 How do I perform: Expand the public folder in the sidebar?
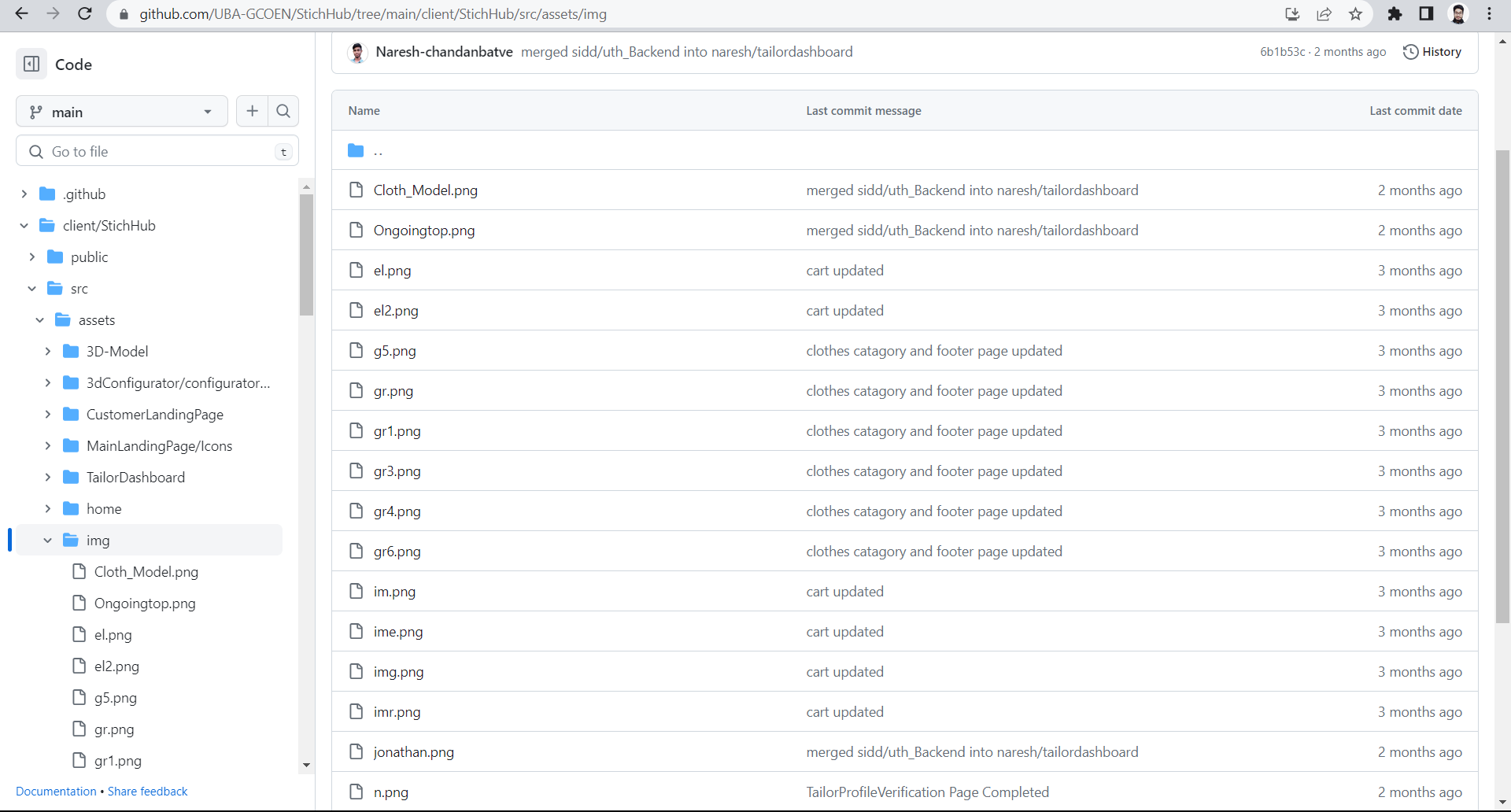tap(31, 257)
